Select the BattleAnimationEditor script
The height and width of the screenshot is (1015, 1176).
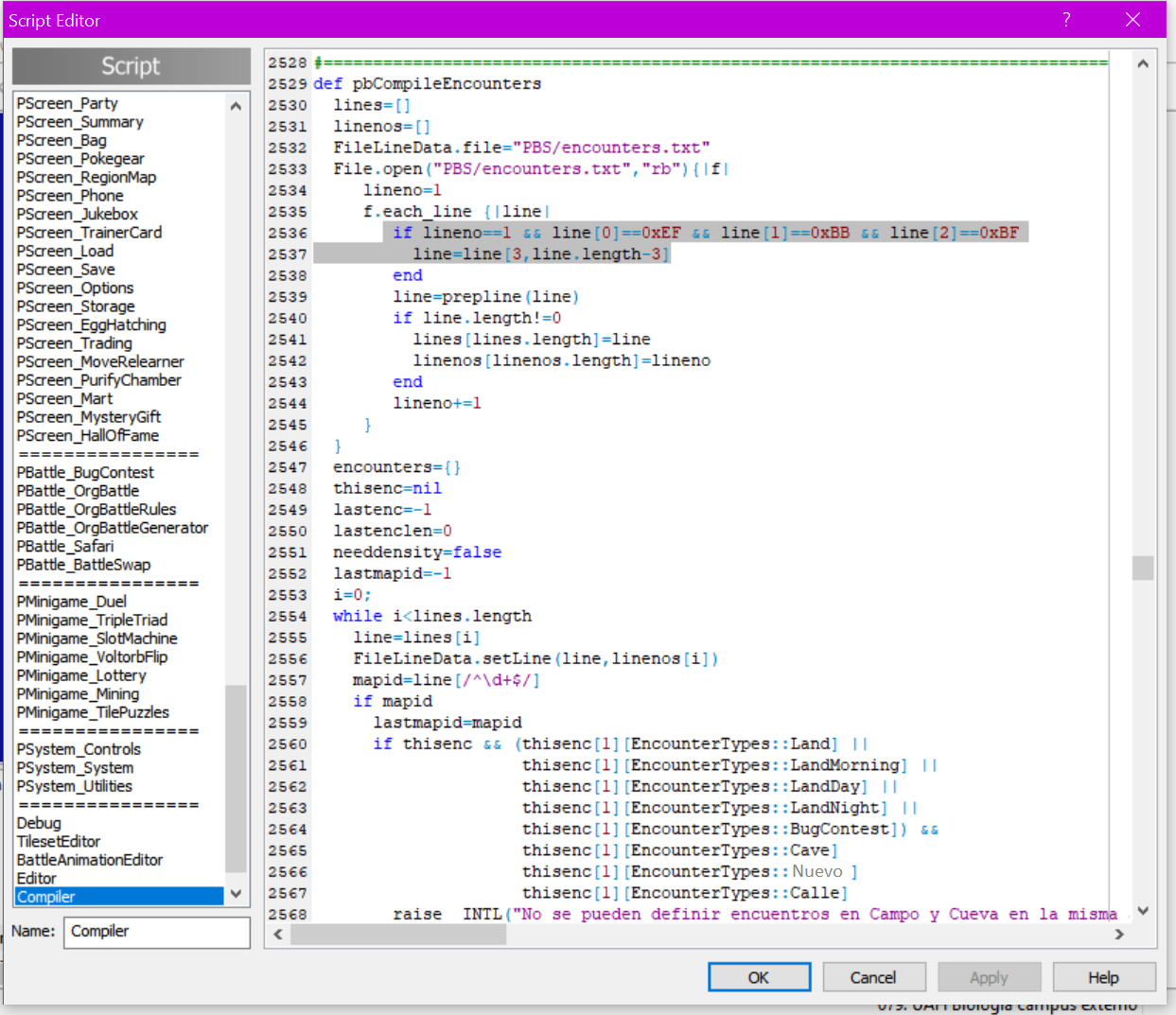[x=90, y=860]
